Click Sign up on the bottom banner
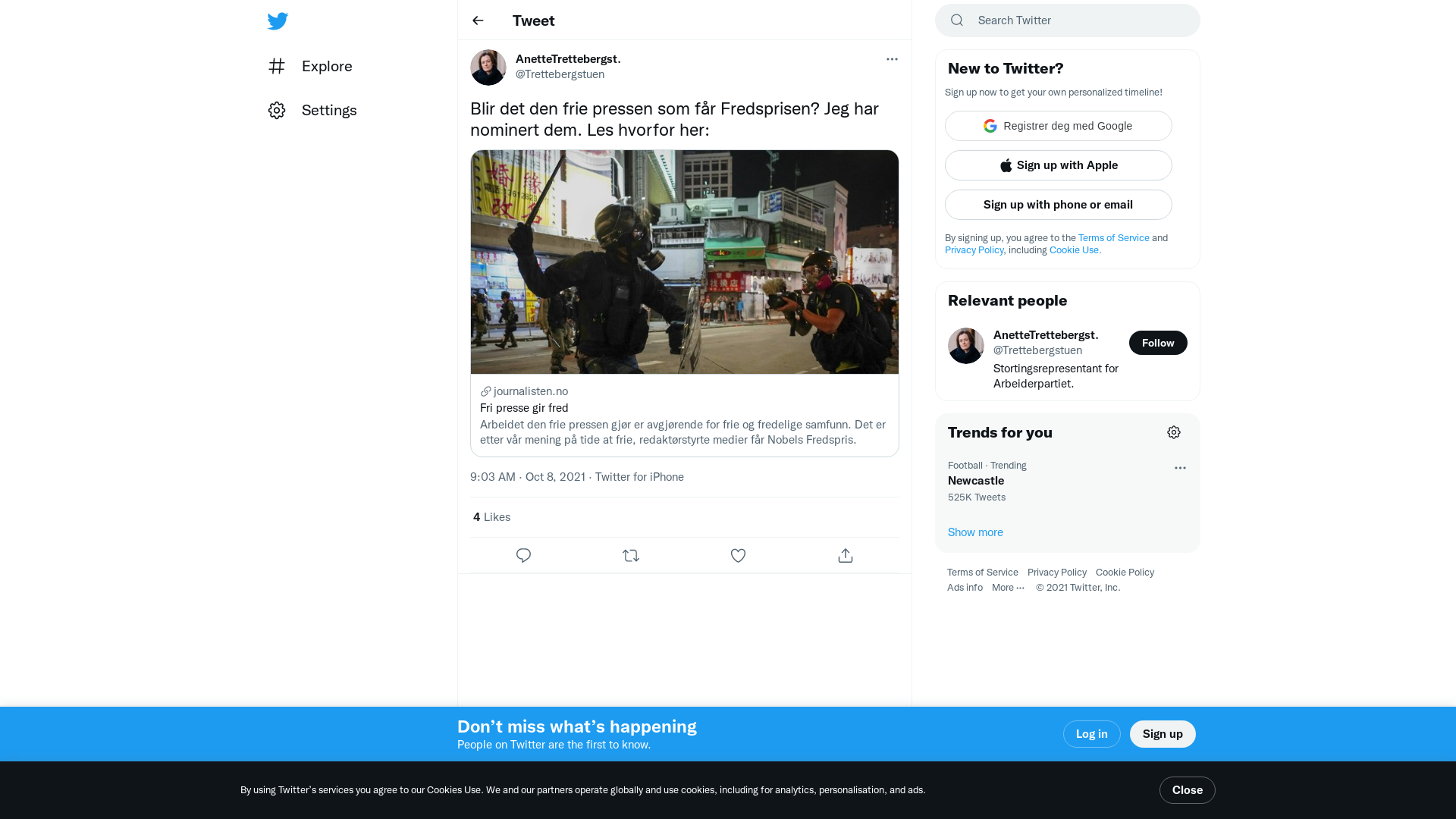Screen dimensions: 1456x819 1163,734
